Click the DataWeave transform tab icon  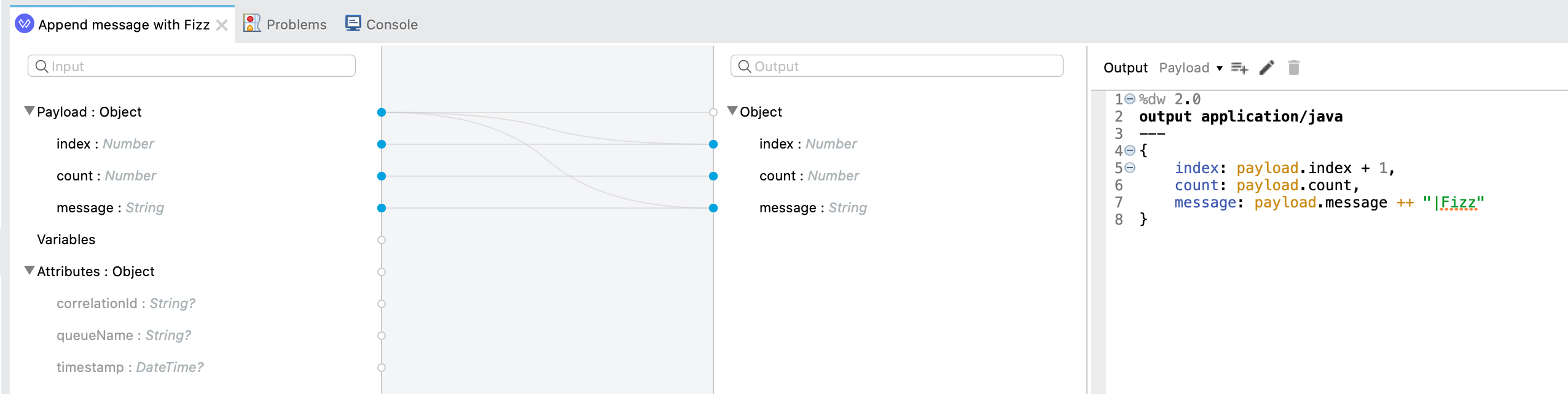[x=24, y=24]
